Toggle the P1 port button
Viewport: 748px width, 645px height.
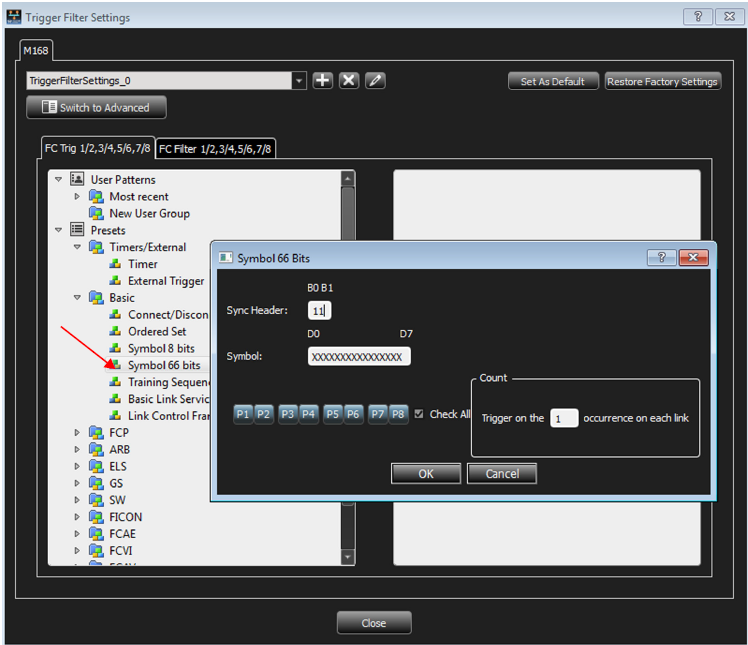243,414
